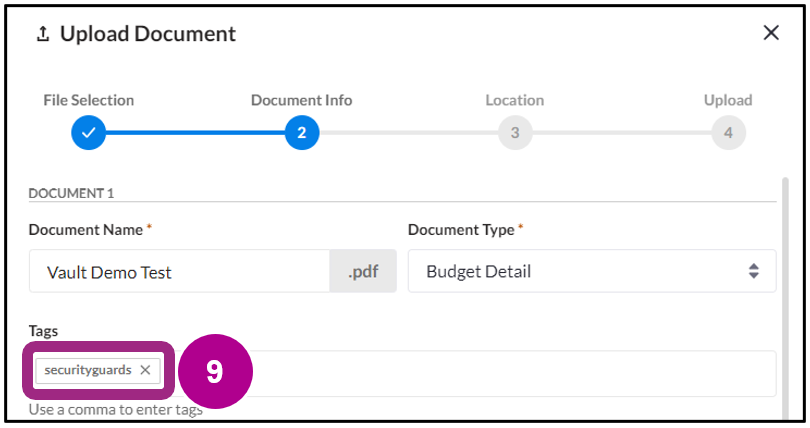
Task: Select the securityguards tag chip text
Action: coord(87,370)
